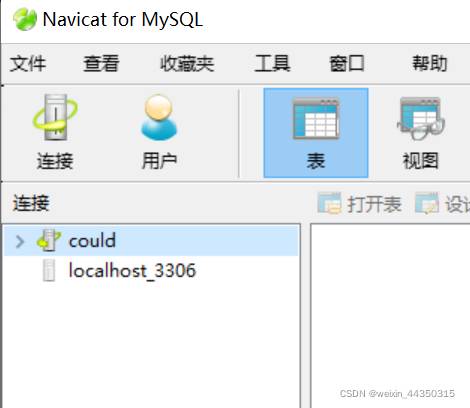This screenshot has width=470, height=408.
Task: Open the 收藏夹 favorites menu
Action: coord(187,63)
